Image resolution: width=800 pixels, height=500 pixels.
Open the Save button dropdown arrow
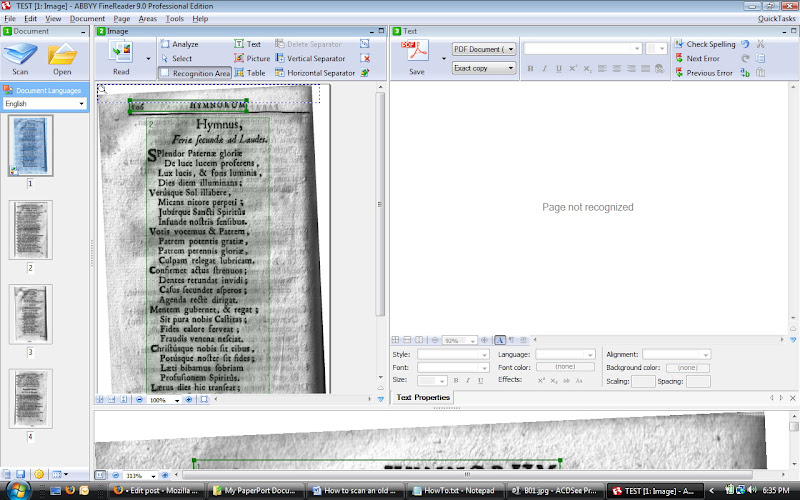[444, 59]
